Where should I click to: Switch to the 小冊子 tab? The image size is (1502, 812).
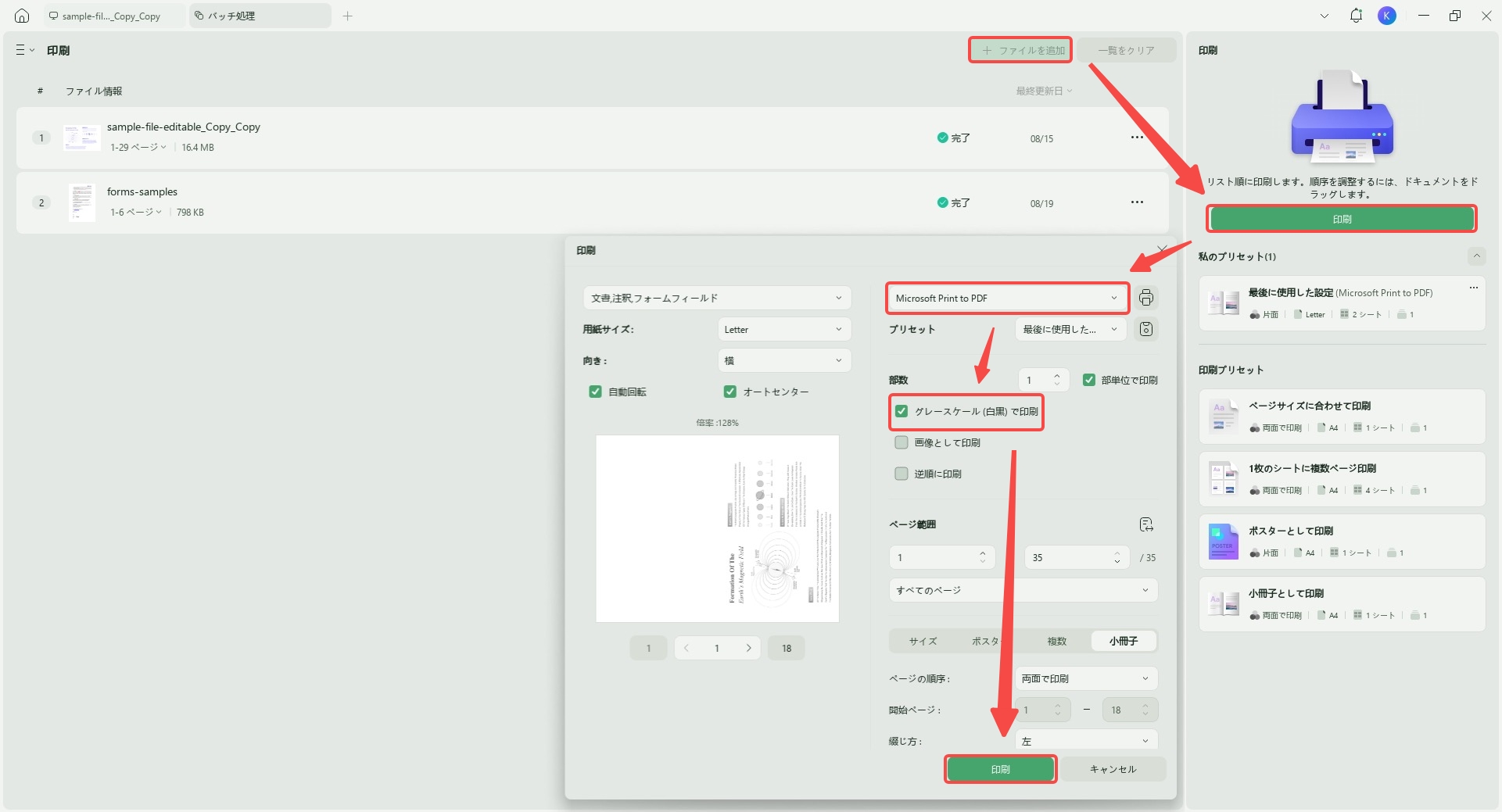[1124, 641]
